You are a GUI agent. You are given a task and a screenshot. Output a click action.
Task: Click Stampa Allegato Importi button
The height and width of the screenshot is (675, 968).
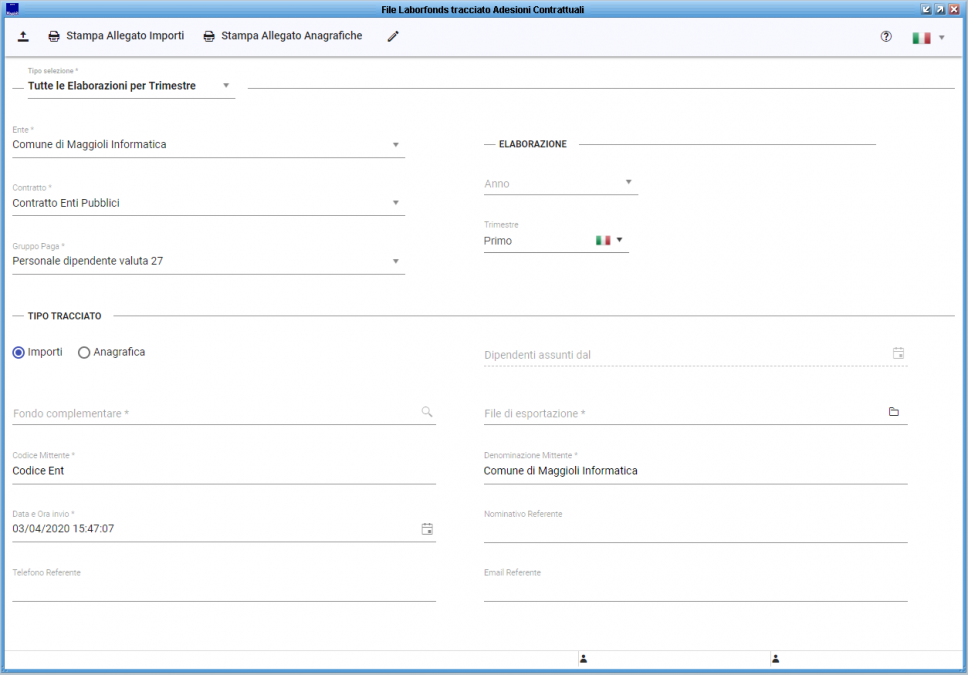click(116, 36)
